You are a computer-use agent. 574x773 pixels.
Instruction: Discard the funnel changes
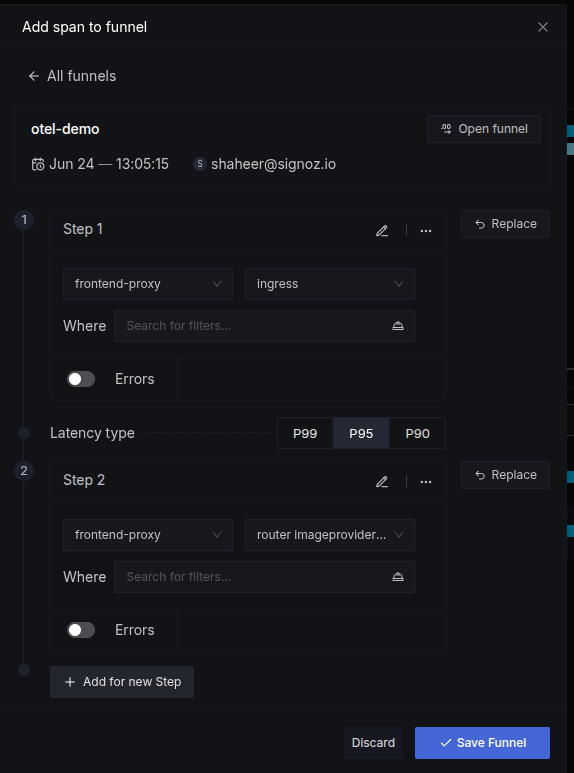click(373, 743)
